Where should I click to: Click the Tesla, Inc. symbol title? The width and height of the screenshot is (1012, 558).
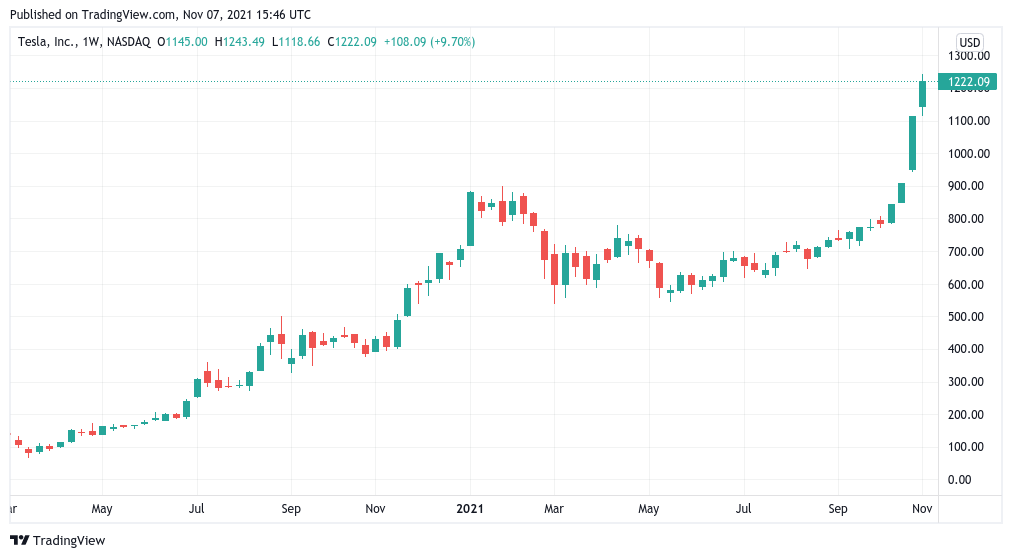point(46,42)
